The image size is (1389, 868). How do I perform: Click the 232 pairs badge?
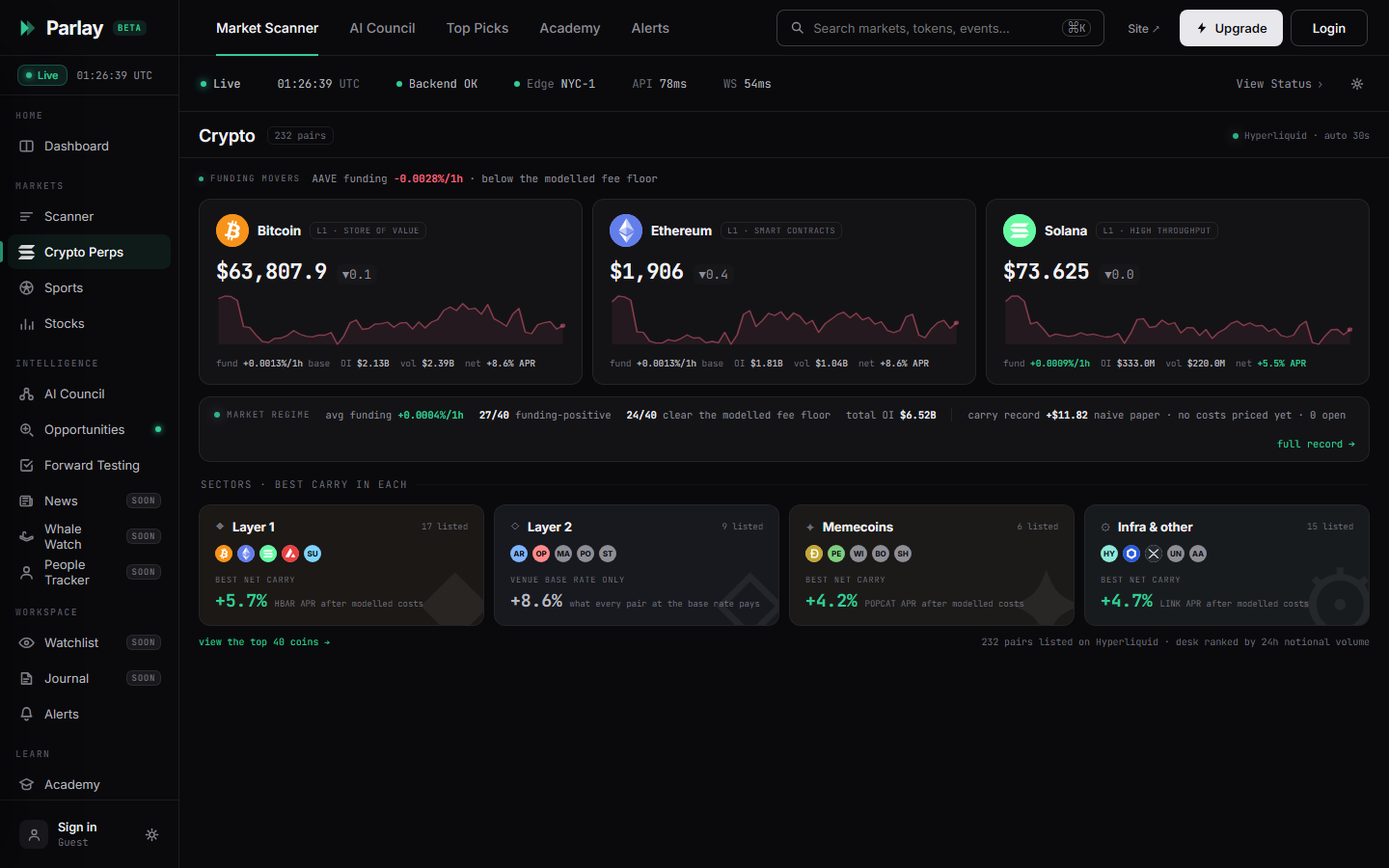tap(300, 136)
